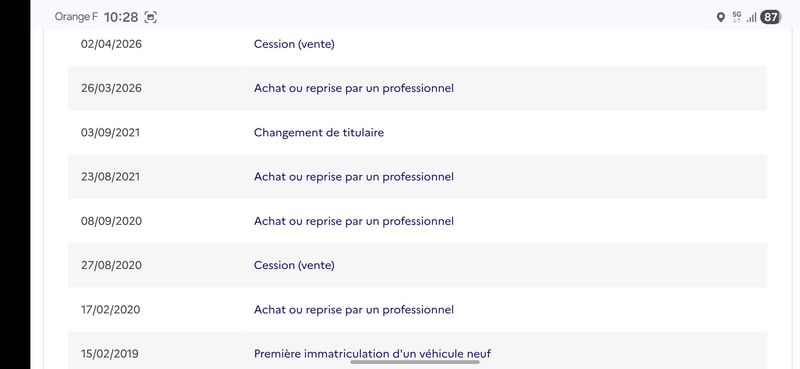The height and width of the screenshot is (369, 800).
Task: Select the 08/09/2020 Achat ou reprise entry
Action: [x=417, y=221]
